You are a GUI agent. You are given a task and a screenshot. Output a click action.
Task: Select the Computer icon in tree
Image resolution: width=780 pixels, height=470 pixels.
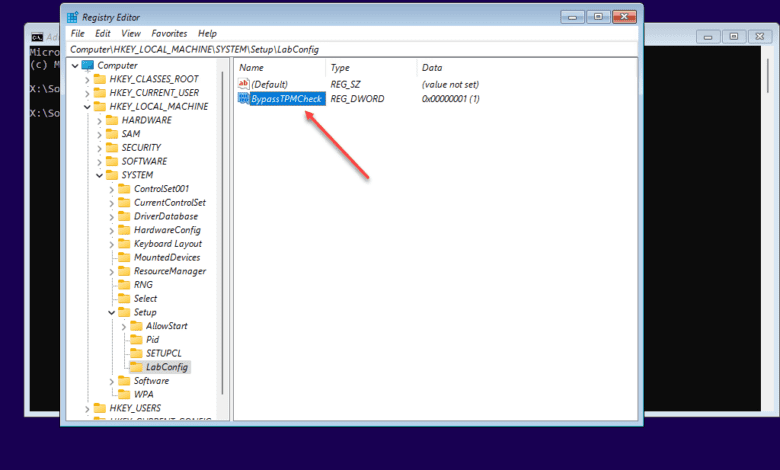88,65
